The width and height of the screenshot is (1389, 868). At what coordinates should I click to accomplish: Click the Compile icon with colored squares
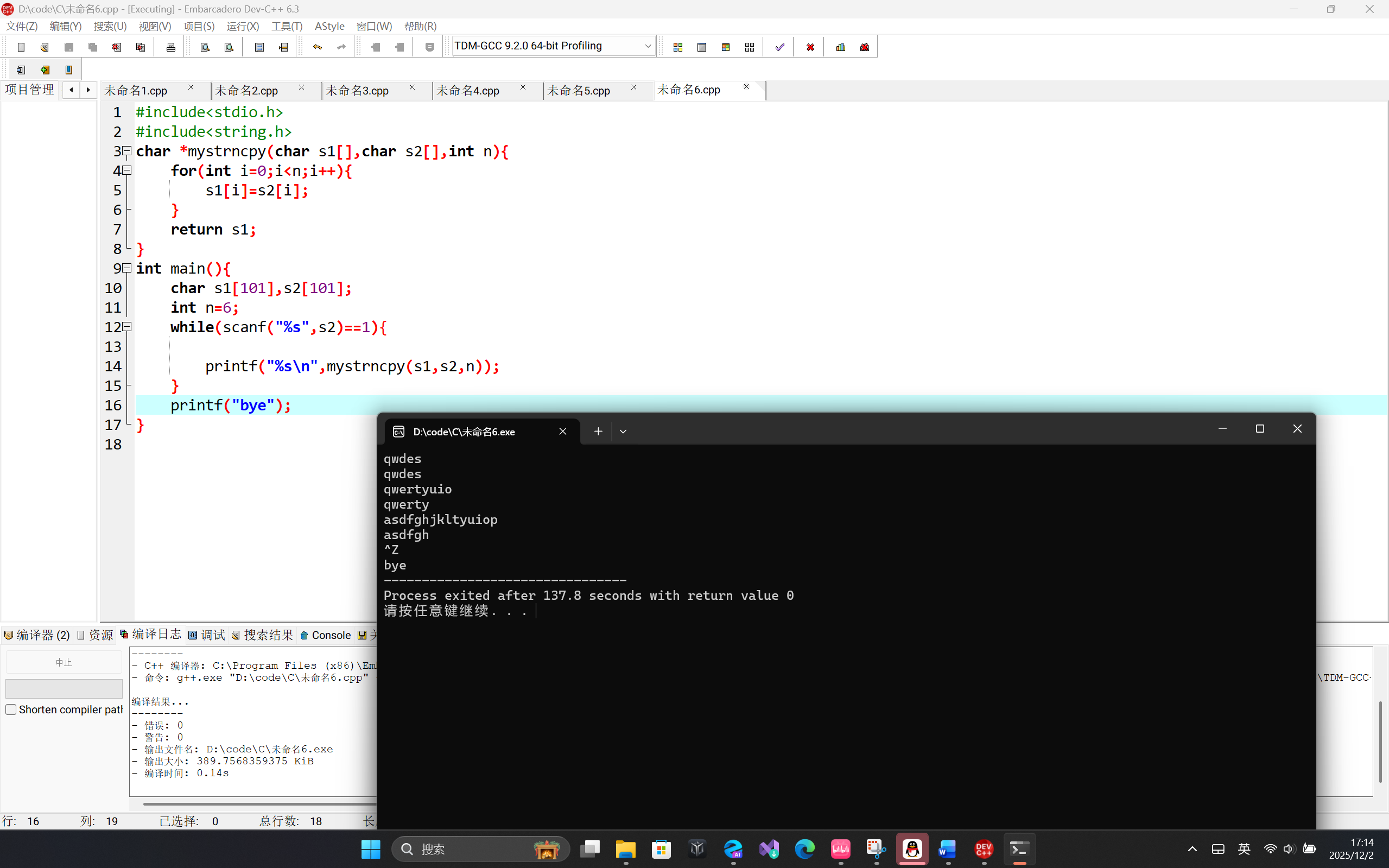(x=678, y=47)
